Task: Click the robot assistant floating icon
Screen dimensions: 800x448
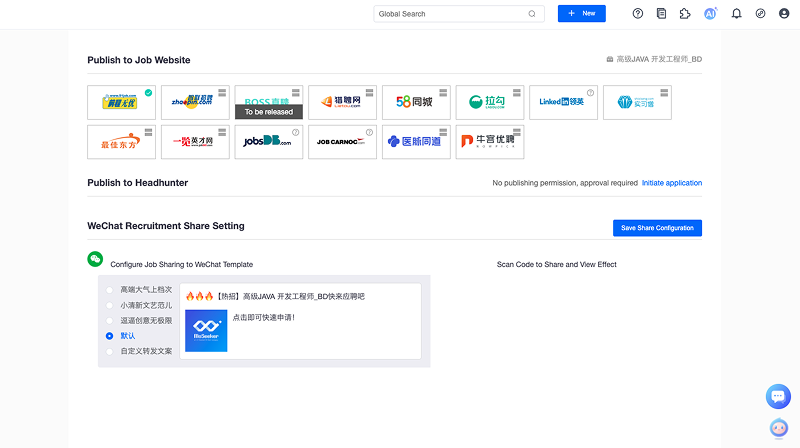Action: (x=778, y=427)
